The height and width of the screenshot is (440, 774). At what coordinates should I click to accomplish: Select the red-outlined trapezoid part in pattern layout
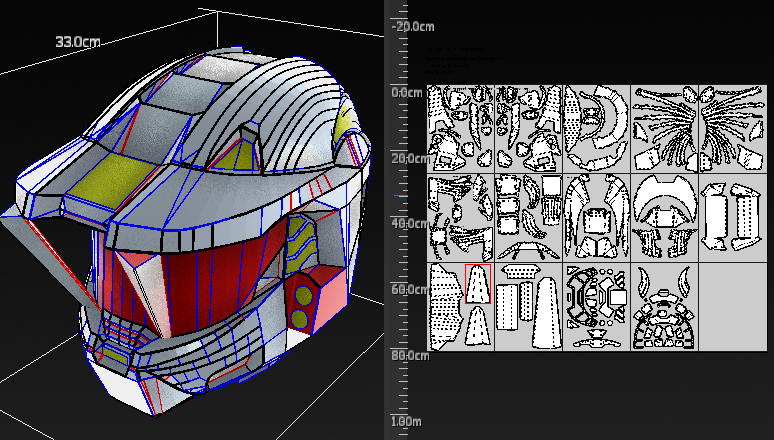[x=478, y=284]
